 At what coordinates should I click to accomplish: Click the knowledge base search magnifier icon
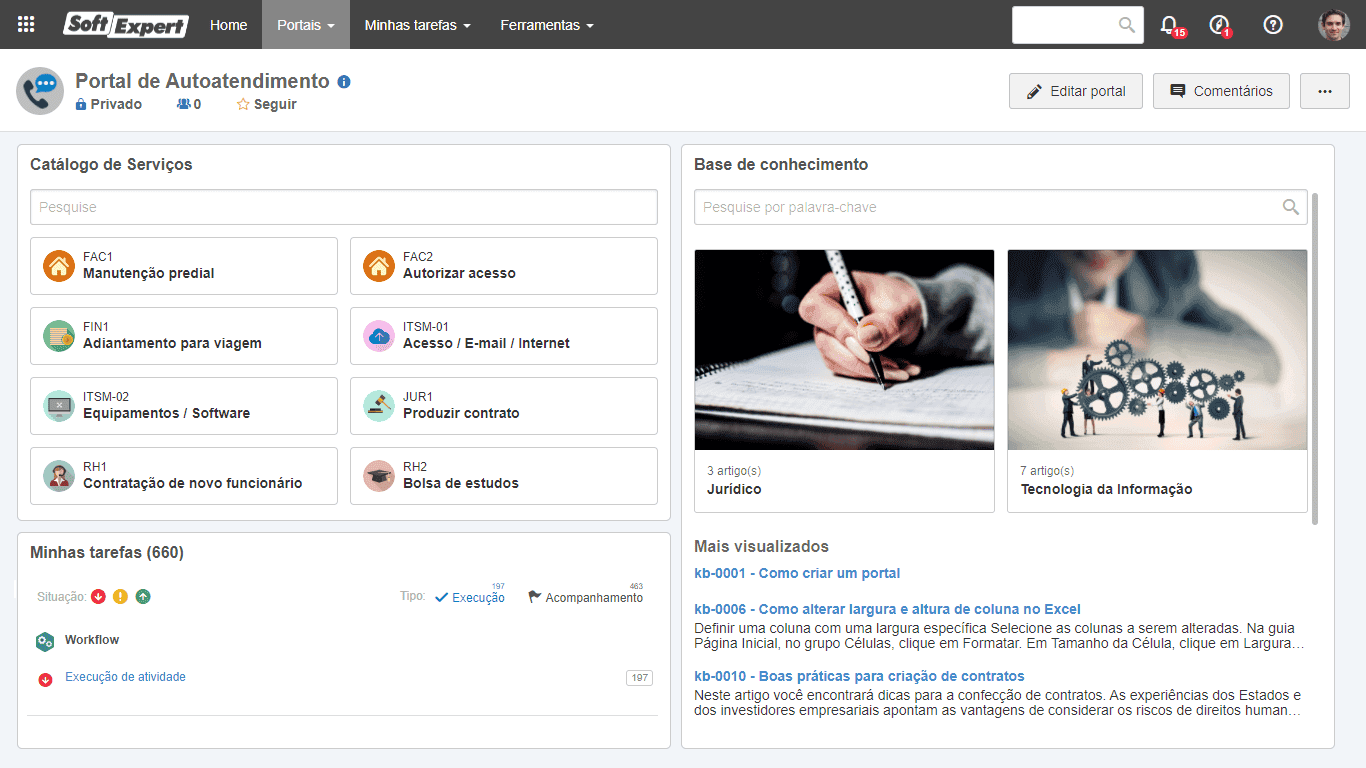pos(1292,207)
